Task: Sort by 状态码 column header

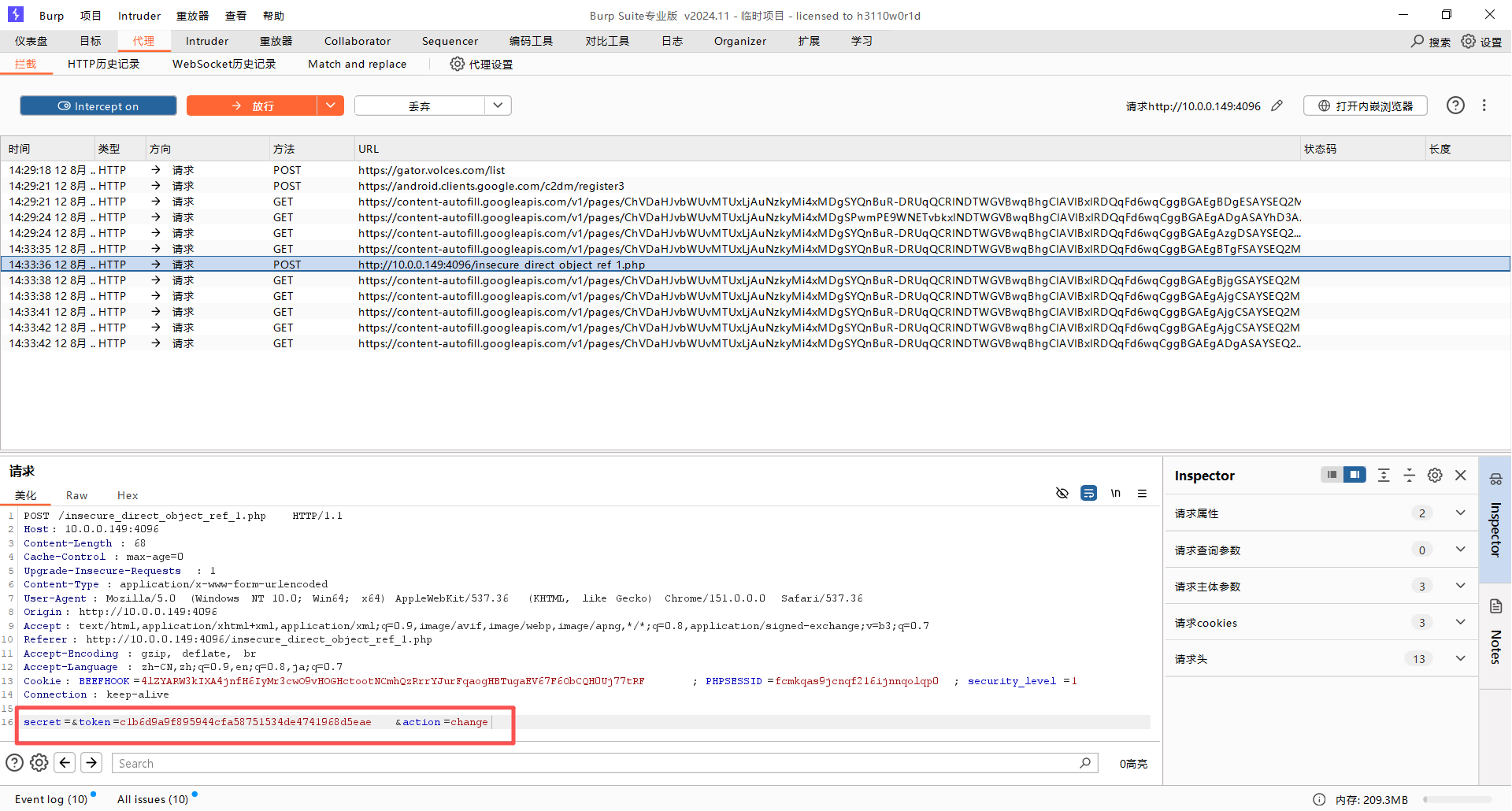Action: click(x=1363, y=149)
